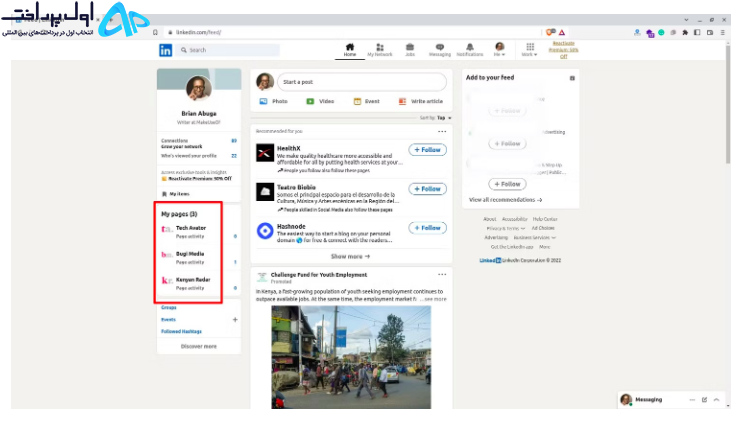Open the Add to your feed info icon
The height and width of the screenshot is (424, 741).
tap(572, 78)
